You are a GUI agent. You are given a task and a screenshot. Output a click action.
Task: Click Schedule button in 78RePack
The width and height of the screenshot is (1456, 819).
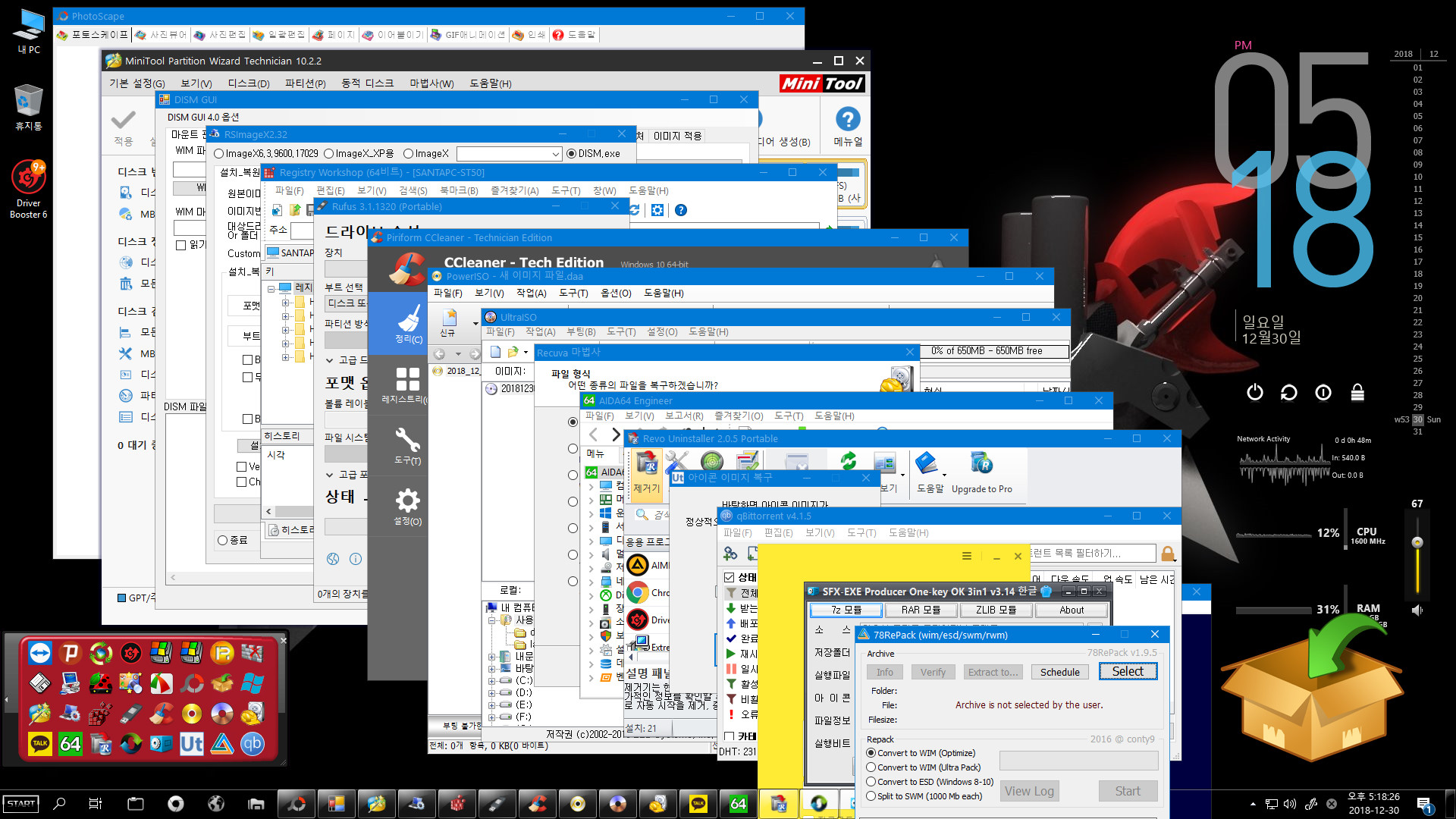pos(1059,672)
